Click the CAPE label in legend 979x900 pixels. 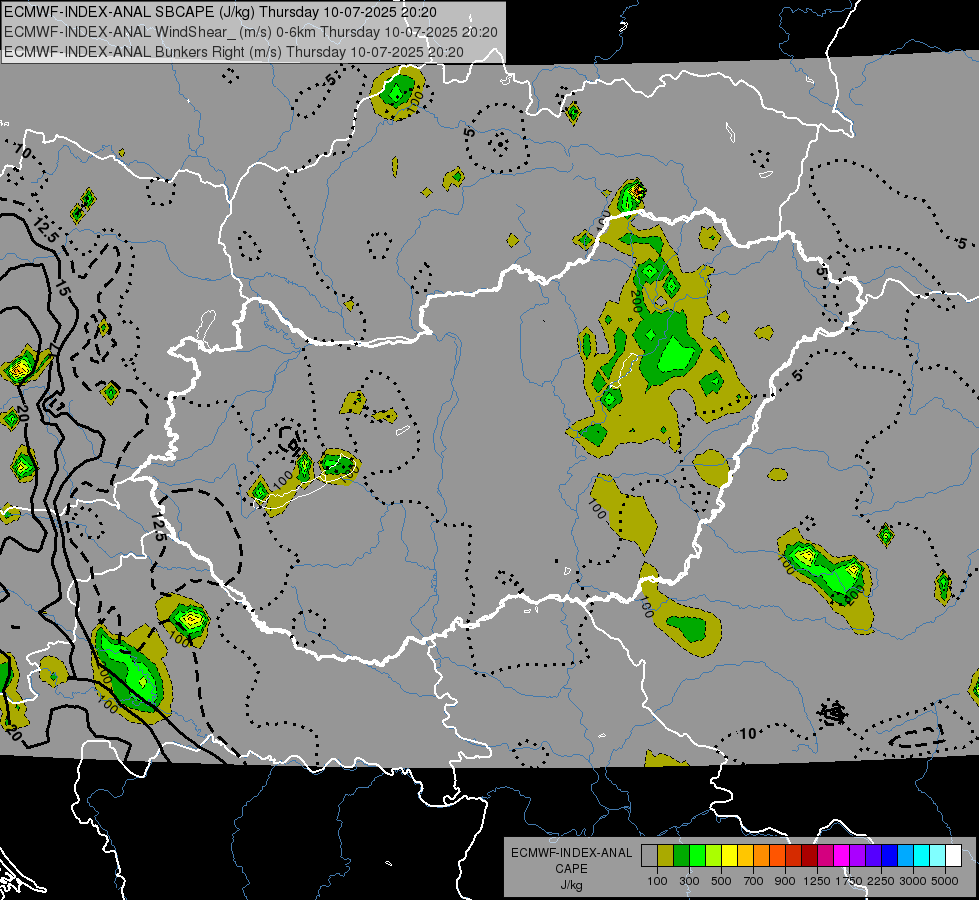pyautogui.click(x=571, y=869)
